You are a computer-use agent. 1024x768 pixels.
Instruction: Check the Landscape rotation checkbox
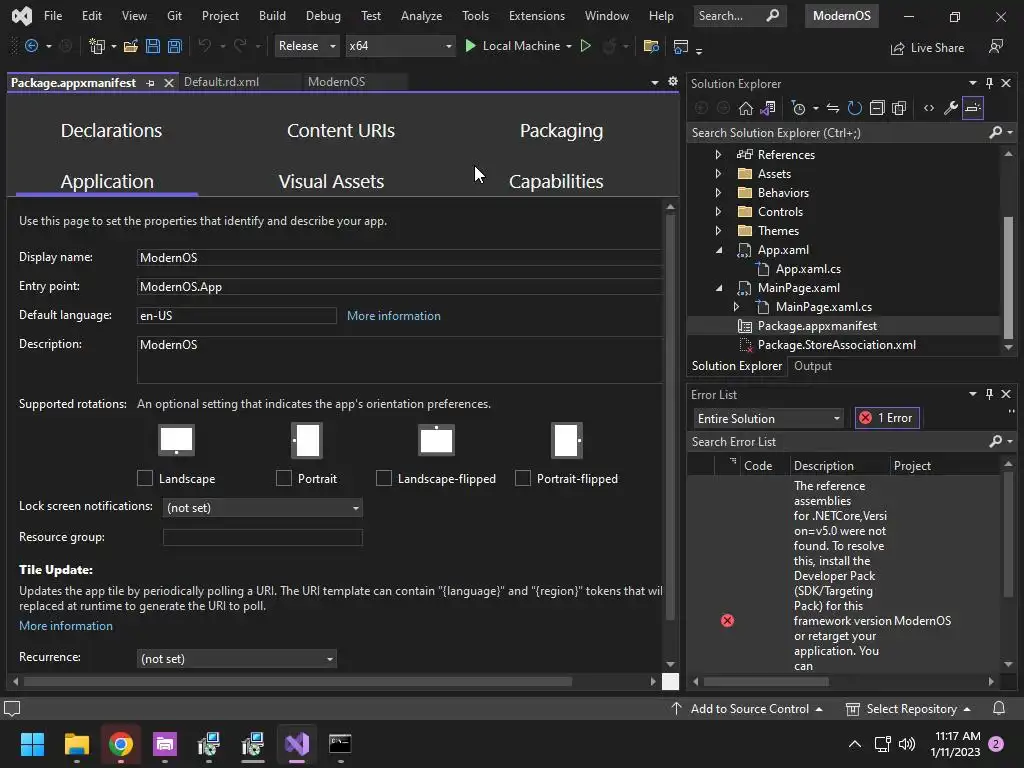[145, 479]
